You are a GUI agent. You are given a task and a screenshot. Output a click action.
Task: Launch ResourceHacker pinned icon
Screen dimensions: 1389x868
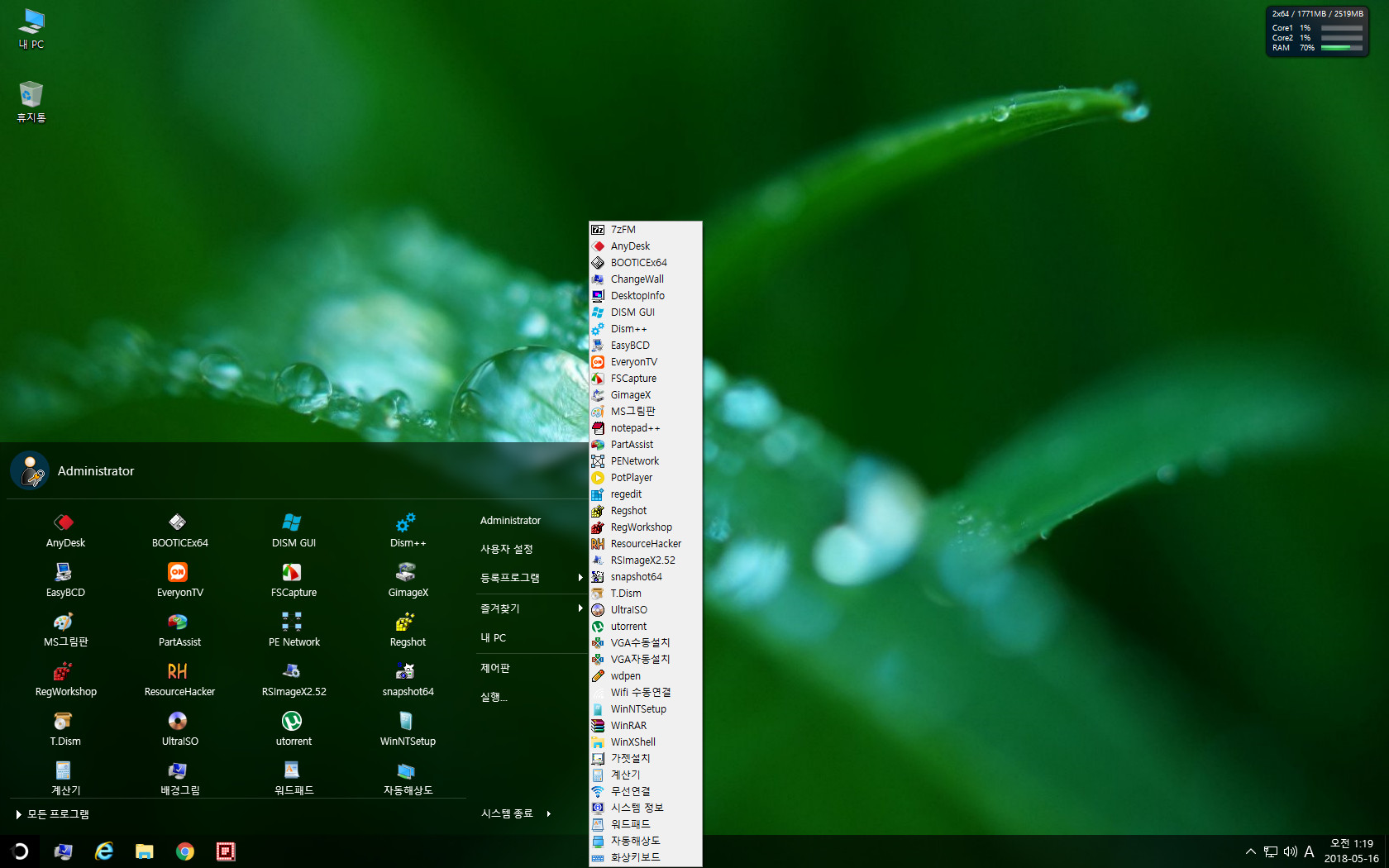pyautogui.click(x=179, y=680)
